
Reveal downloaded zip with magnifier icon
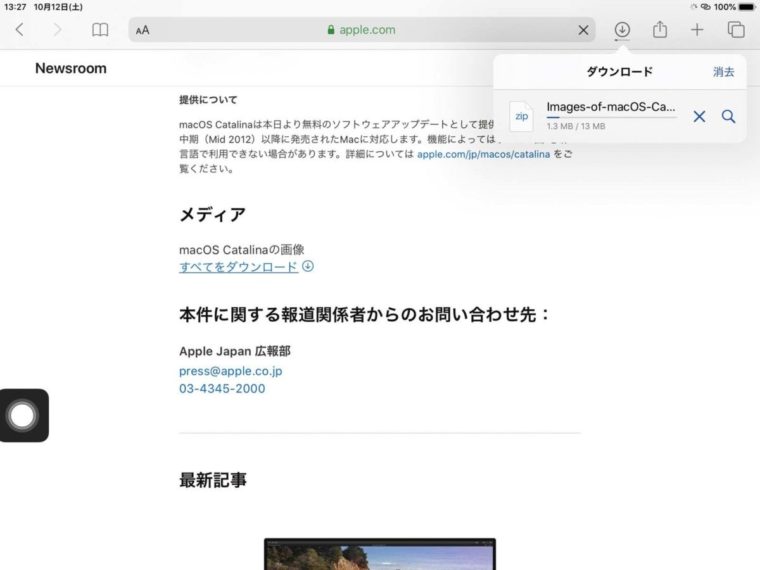(728, 116)
